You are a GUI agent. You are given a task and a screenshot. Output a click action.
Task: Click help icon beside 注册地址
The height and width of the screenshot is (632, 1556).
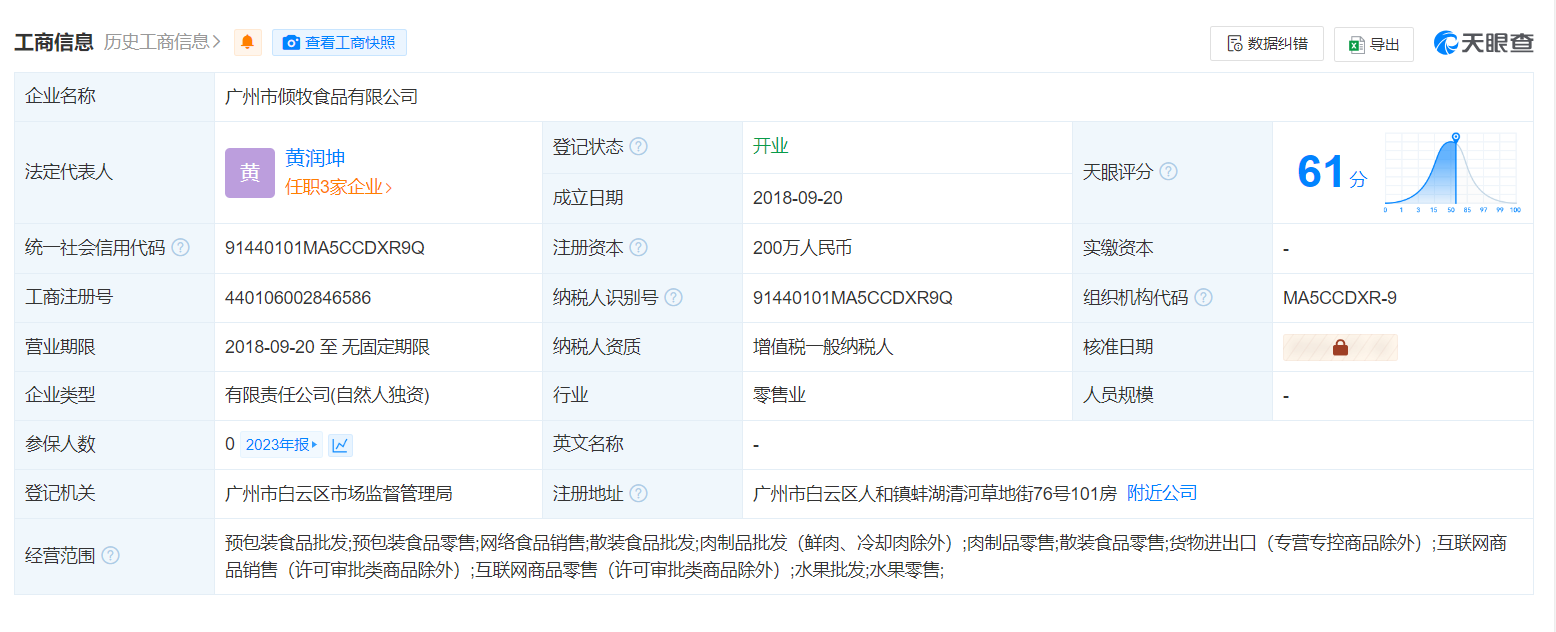coord(638,493)
